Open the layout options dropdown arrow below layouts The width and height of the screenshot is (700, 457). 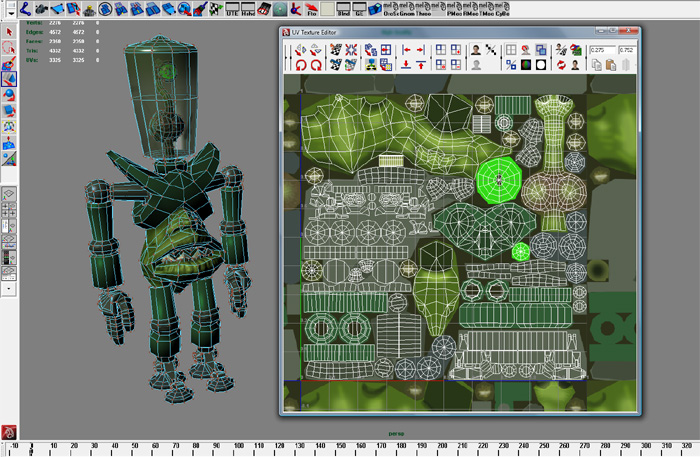click(9, 289)
